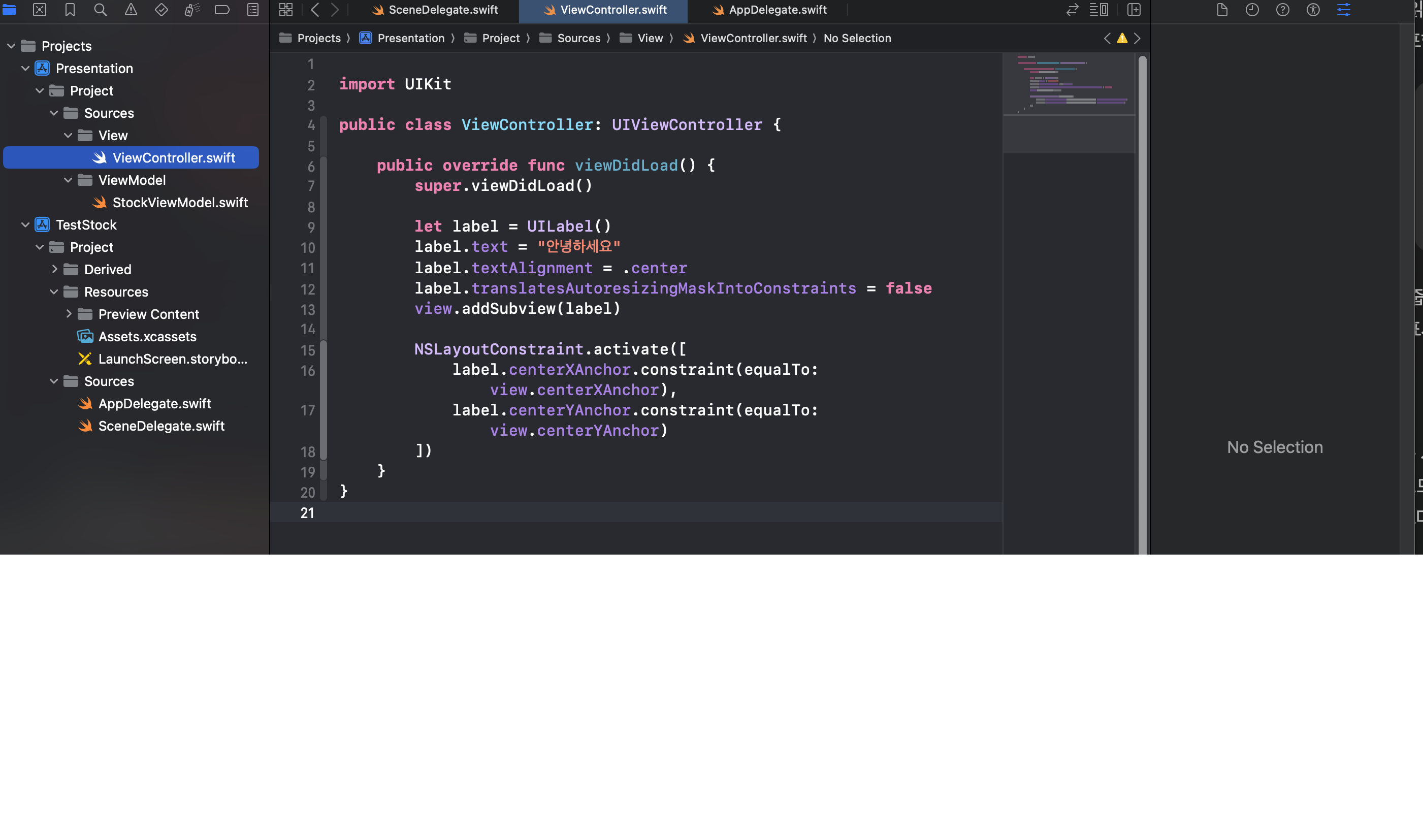Switch to the SceneDelegate.swift tab
The image size is (1423, 840).
pos(435,10)
